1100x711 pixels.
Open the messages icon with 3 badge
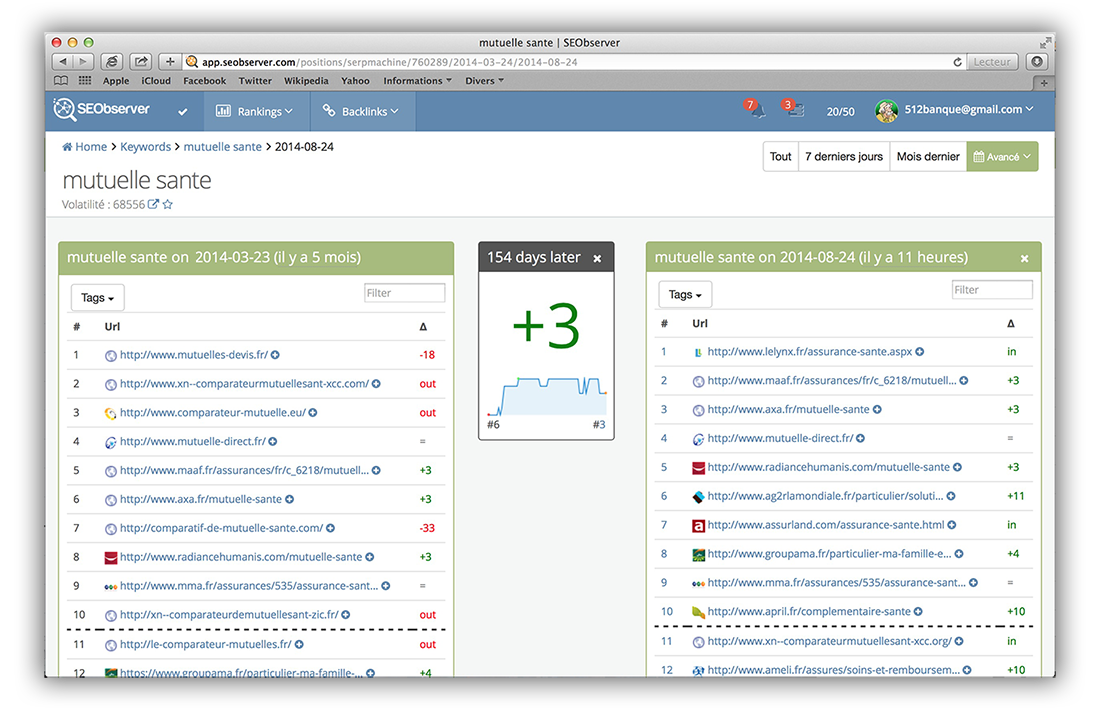793,109
